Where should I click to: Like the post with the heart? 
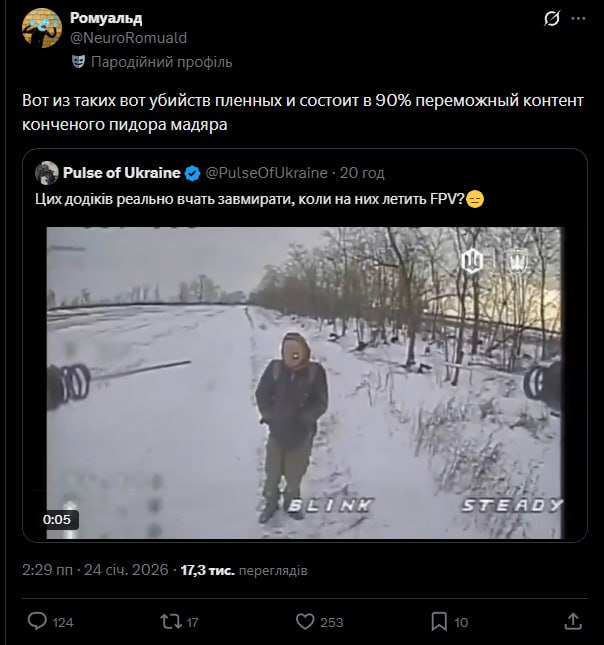pyautogui.click(x=306, y=621)
